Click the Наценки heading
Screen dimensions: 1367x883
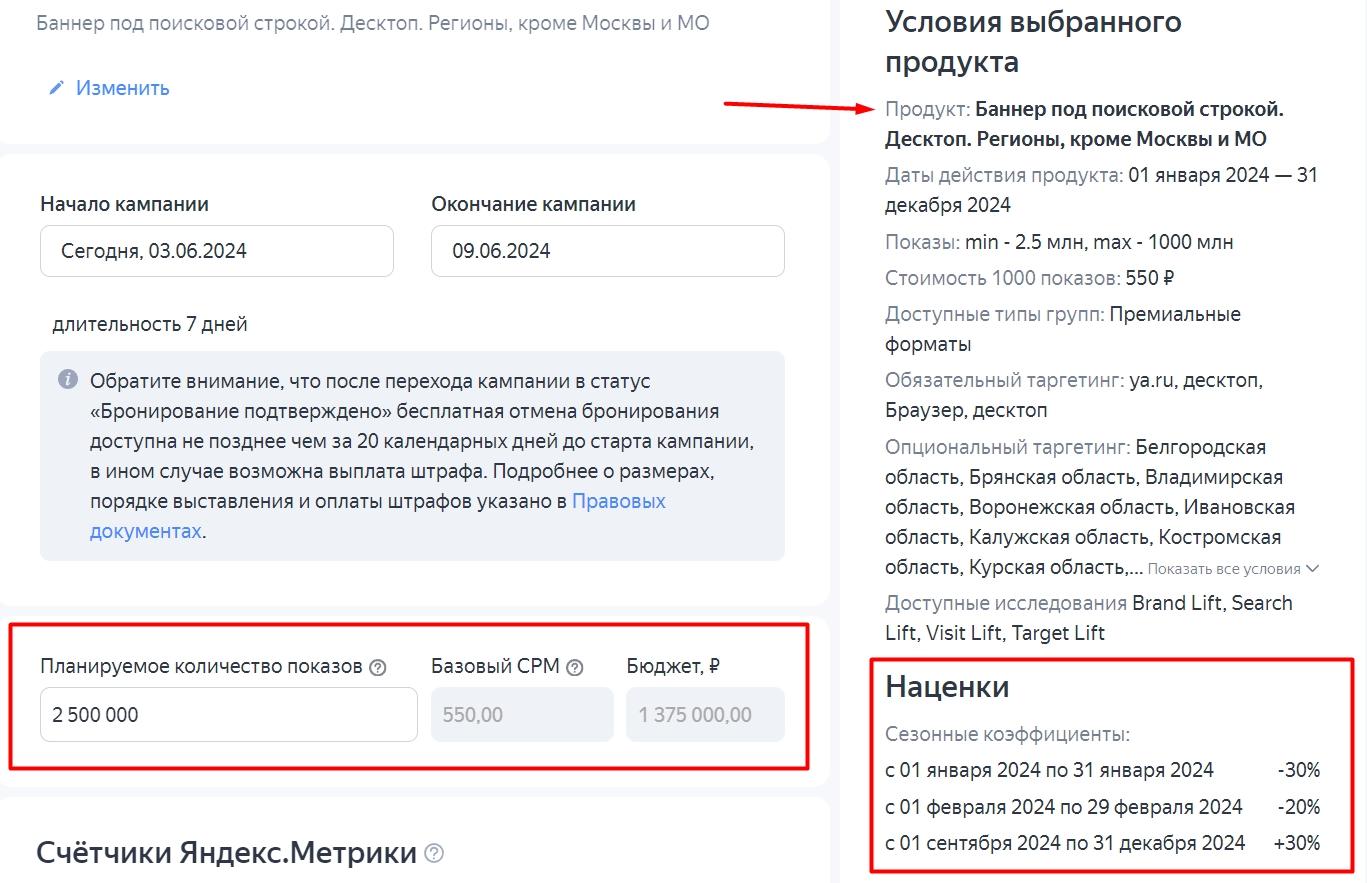(x=947, y=687)
